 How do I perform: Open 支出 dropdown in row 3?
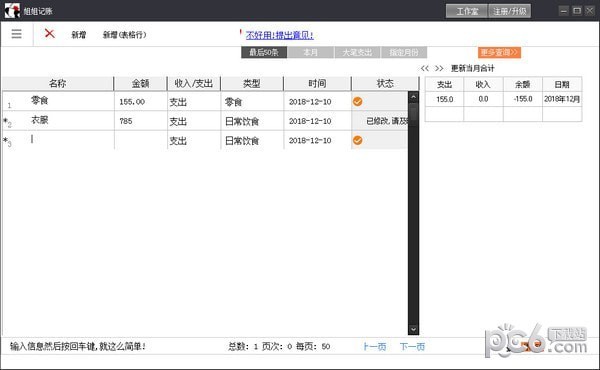pyautogui.click(x=194, y=140)
